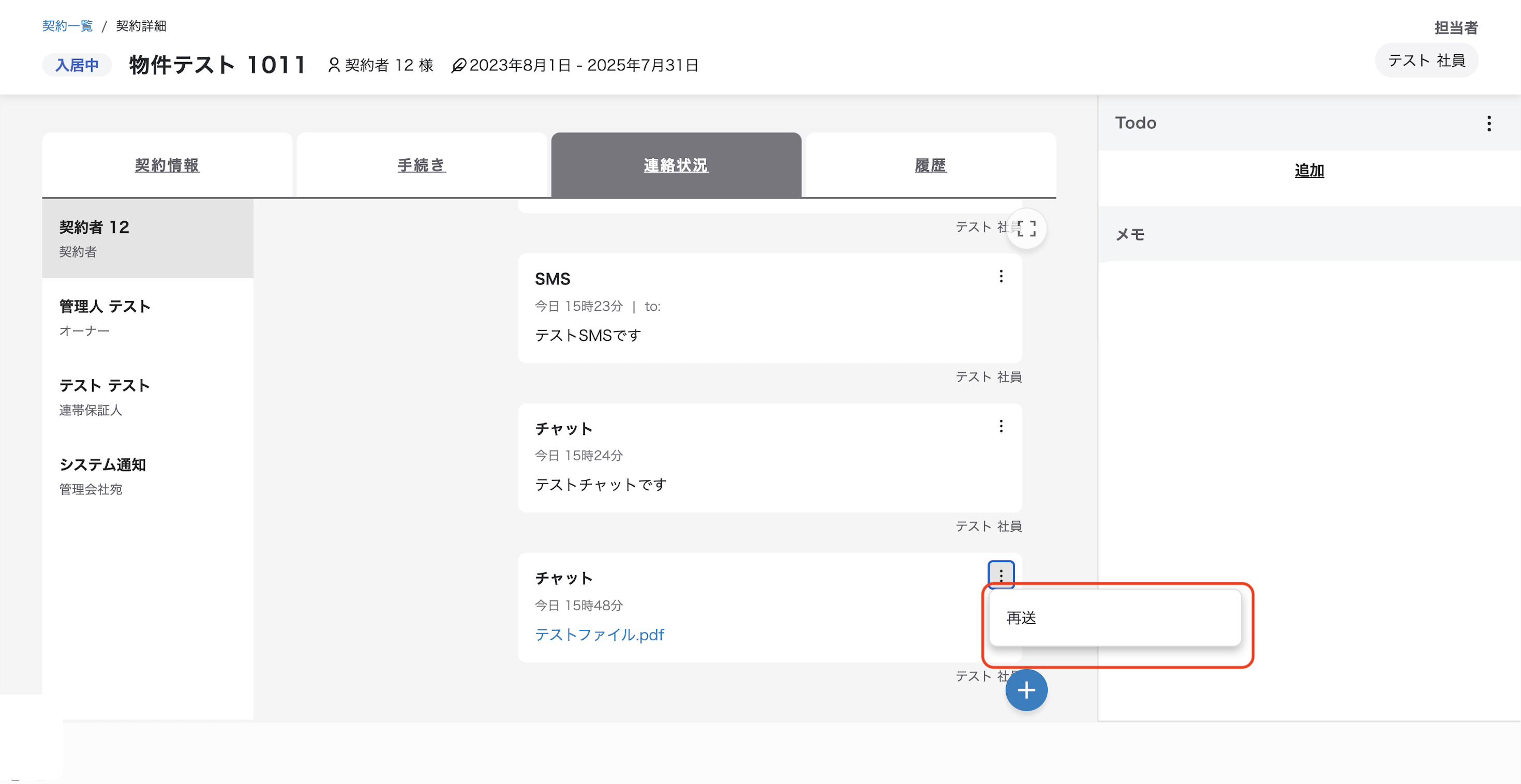Click the 今日 15時48分 chat timestamp
1521x784 pixels.
578,605
